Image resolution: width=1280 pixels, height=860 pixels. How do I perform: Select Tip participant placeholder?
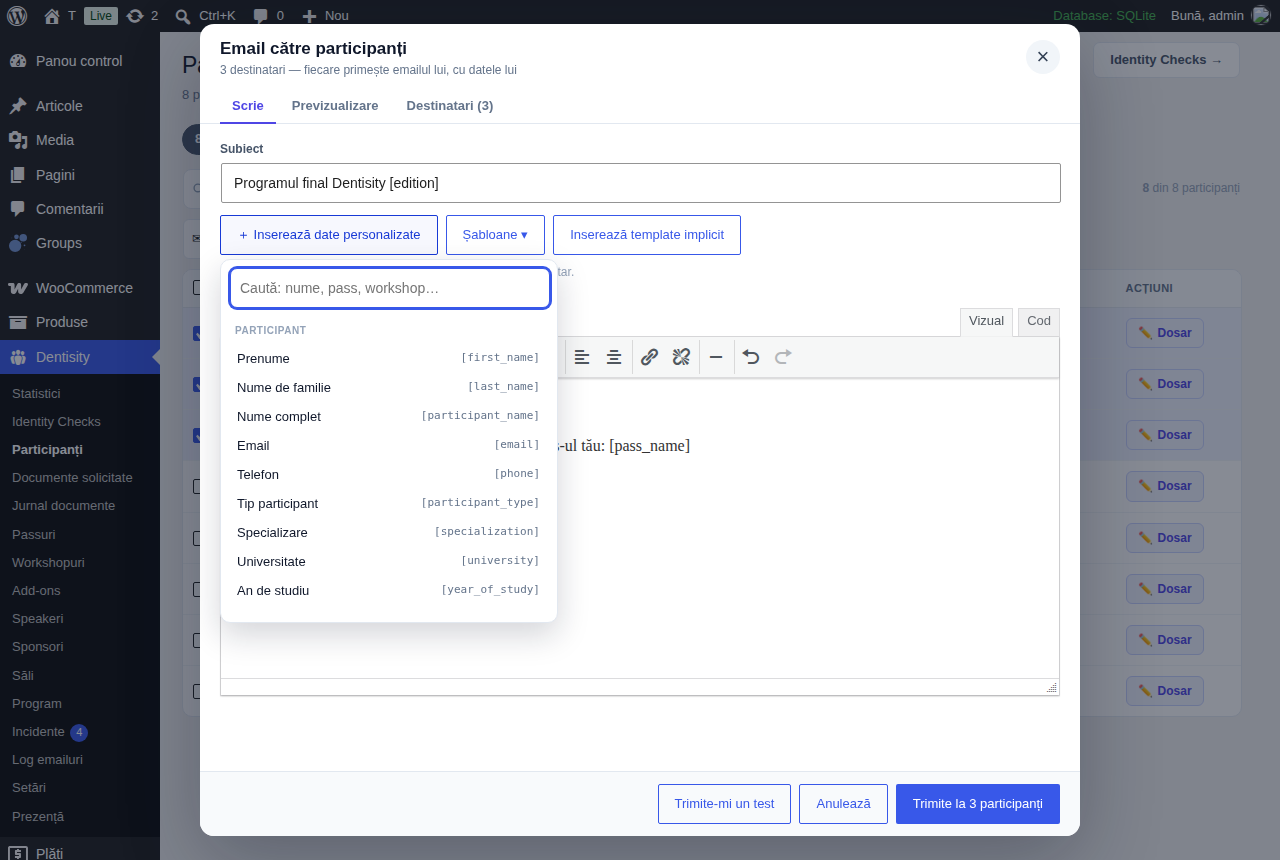click(388, 503)
